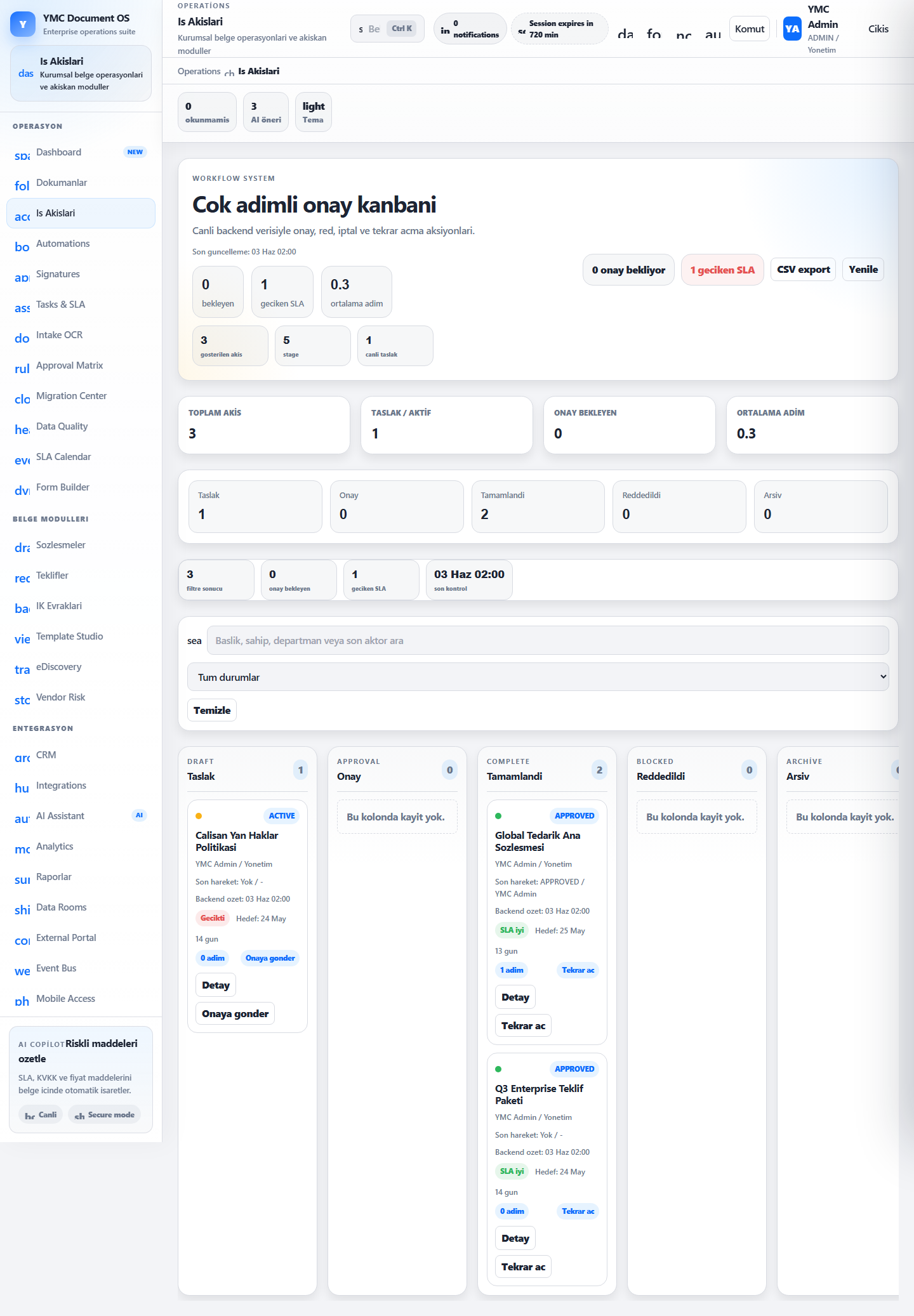Select the Is Akislari sidebar item
Screen dimensions: 914x1316
[81, 213]
